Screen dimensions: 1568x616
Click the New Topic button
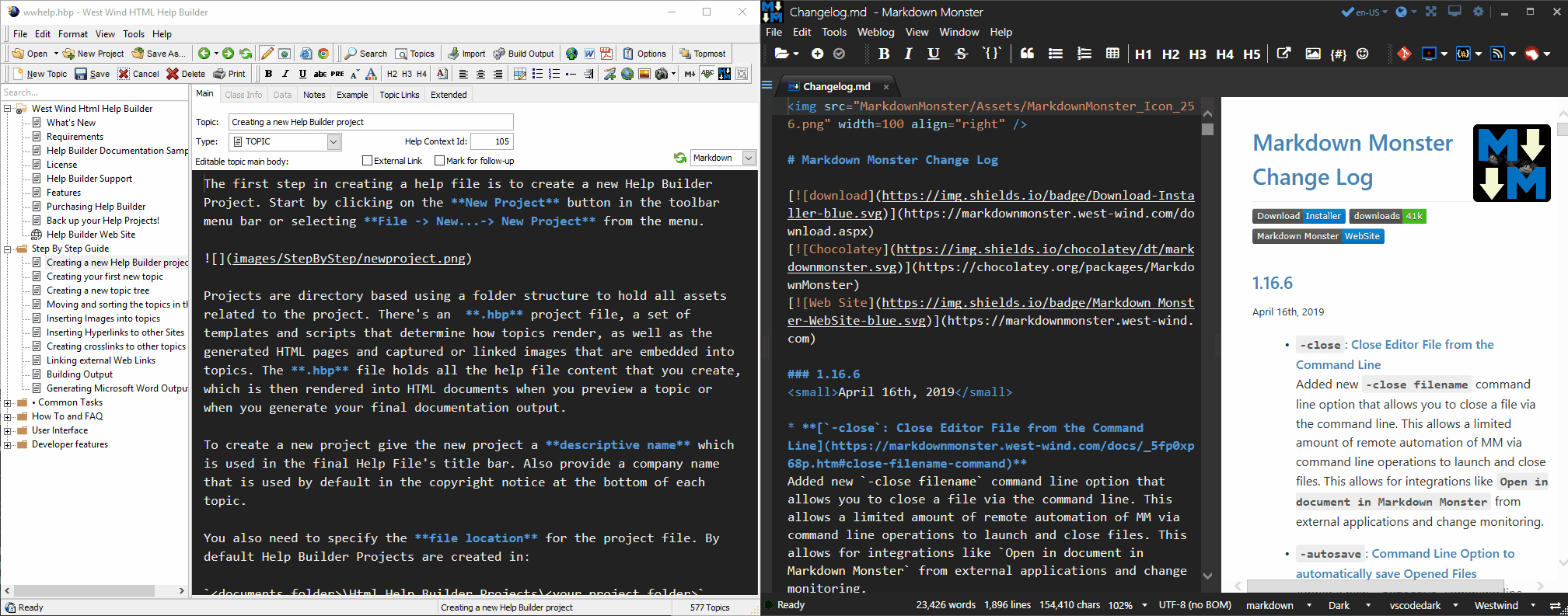coord(40,74)
